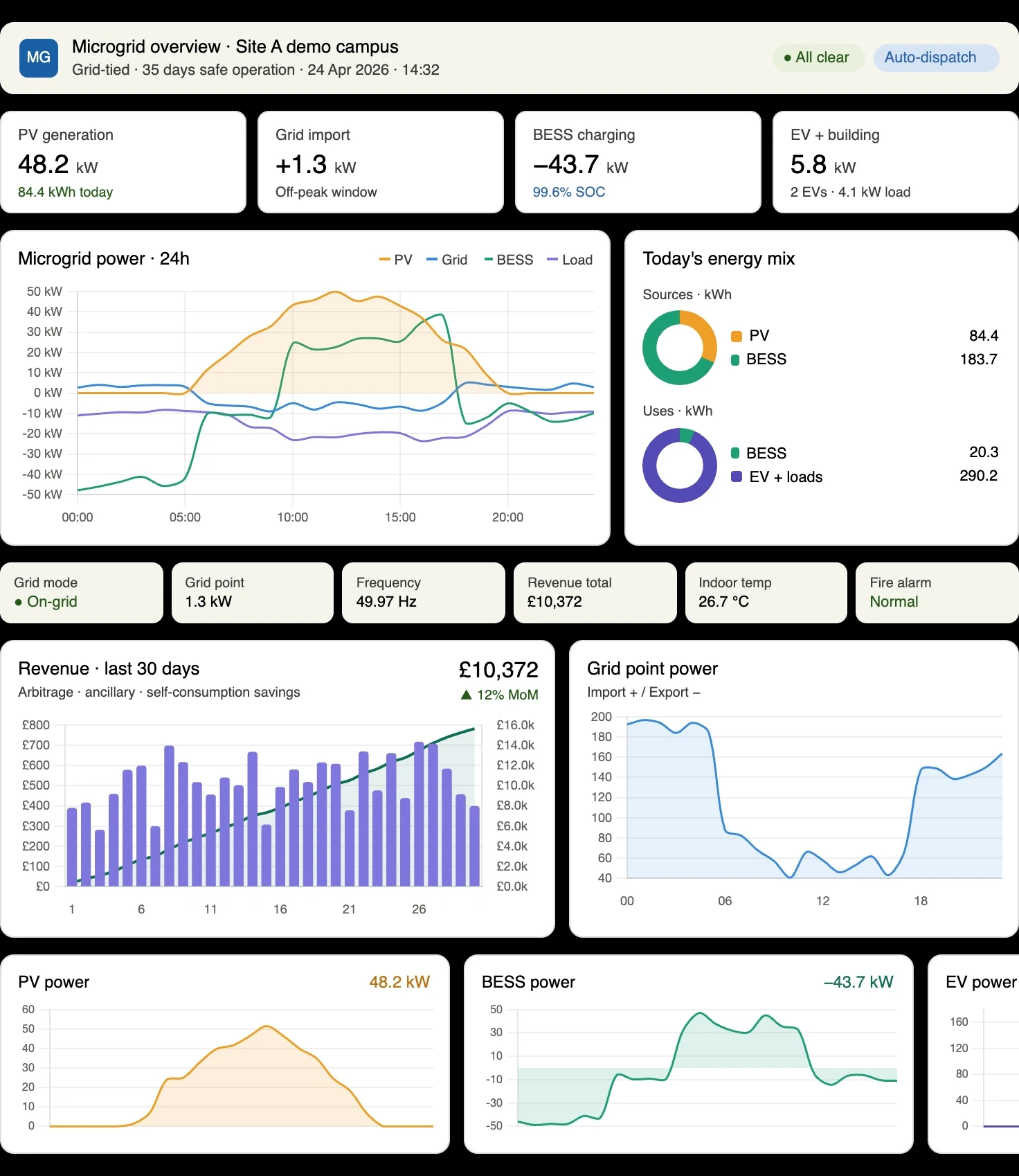The image size is (1019, 1176).
Task: Click the green BESS swatch under Uses
Action: [736, 453]
